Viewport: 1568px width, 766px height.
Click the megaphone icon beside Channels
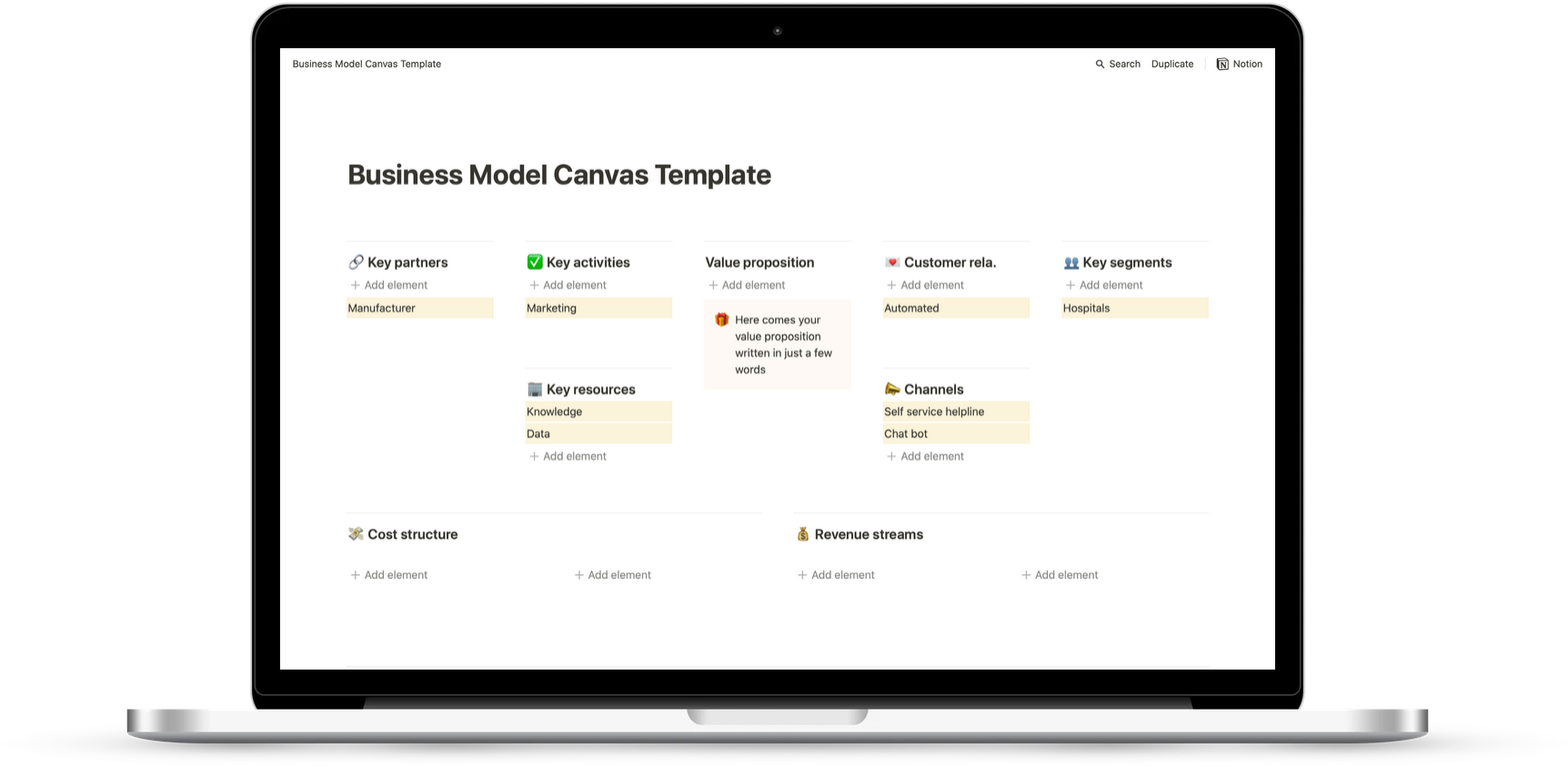pyautogui.click(x=892, y=389)
